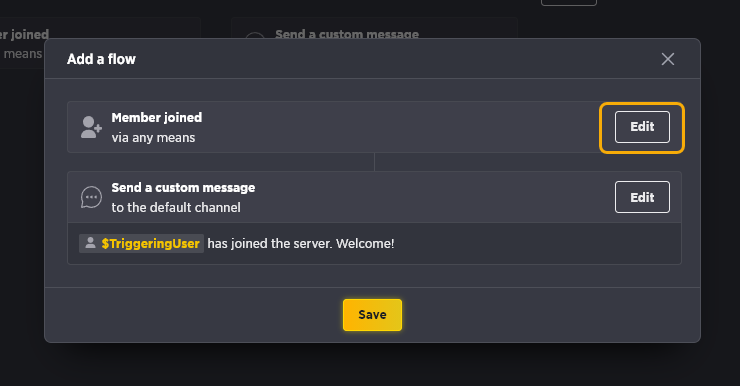Click the 'Send a custom message' heading in dialog
Screen dimensions: 740x386
point(183,188)
